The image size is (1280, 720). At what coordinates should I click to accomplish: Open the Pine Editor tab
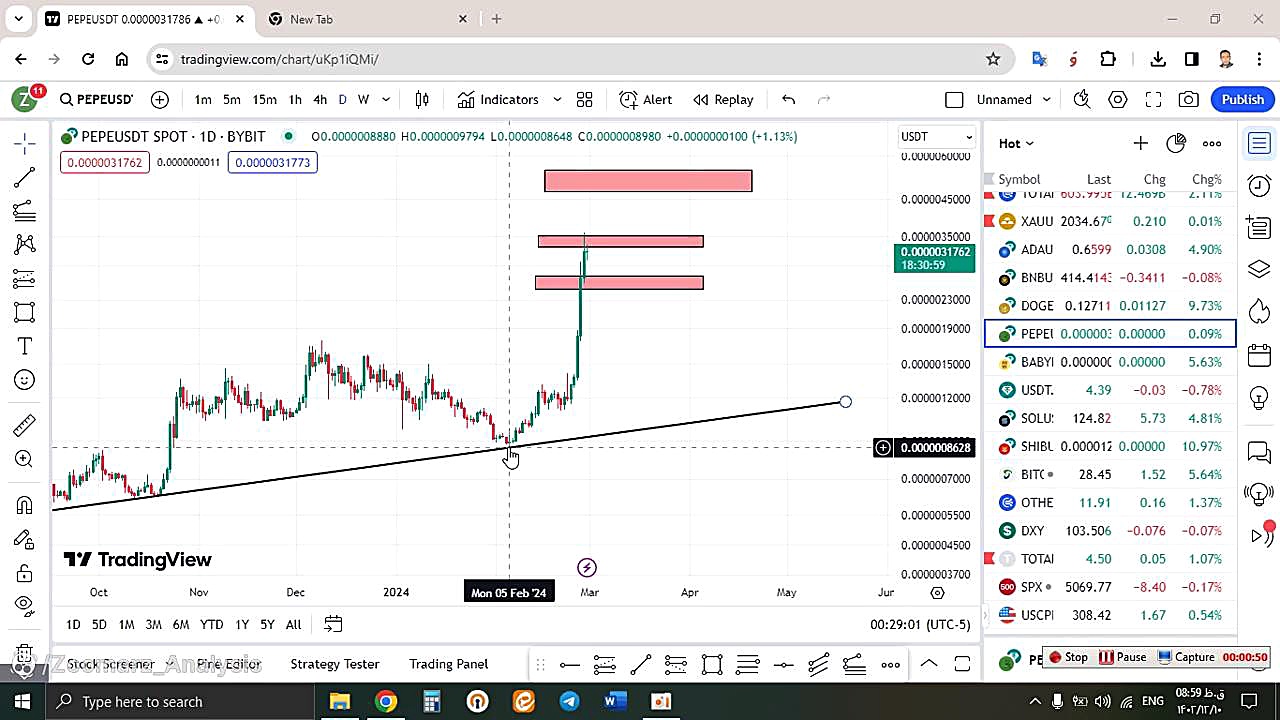(x=229, y=664)
